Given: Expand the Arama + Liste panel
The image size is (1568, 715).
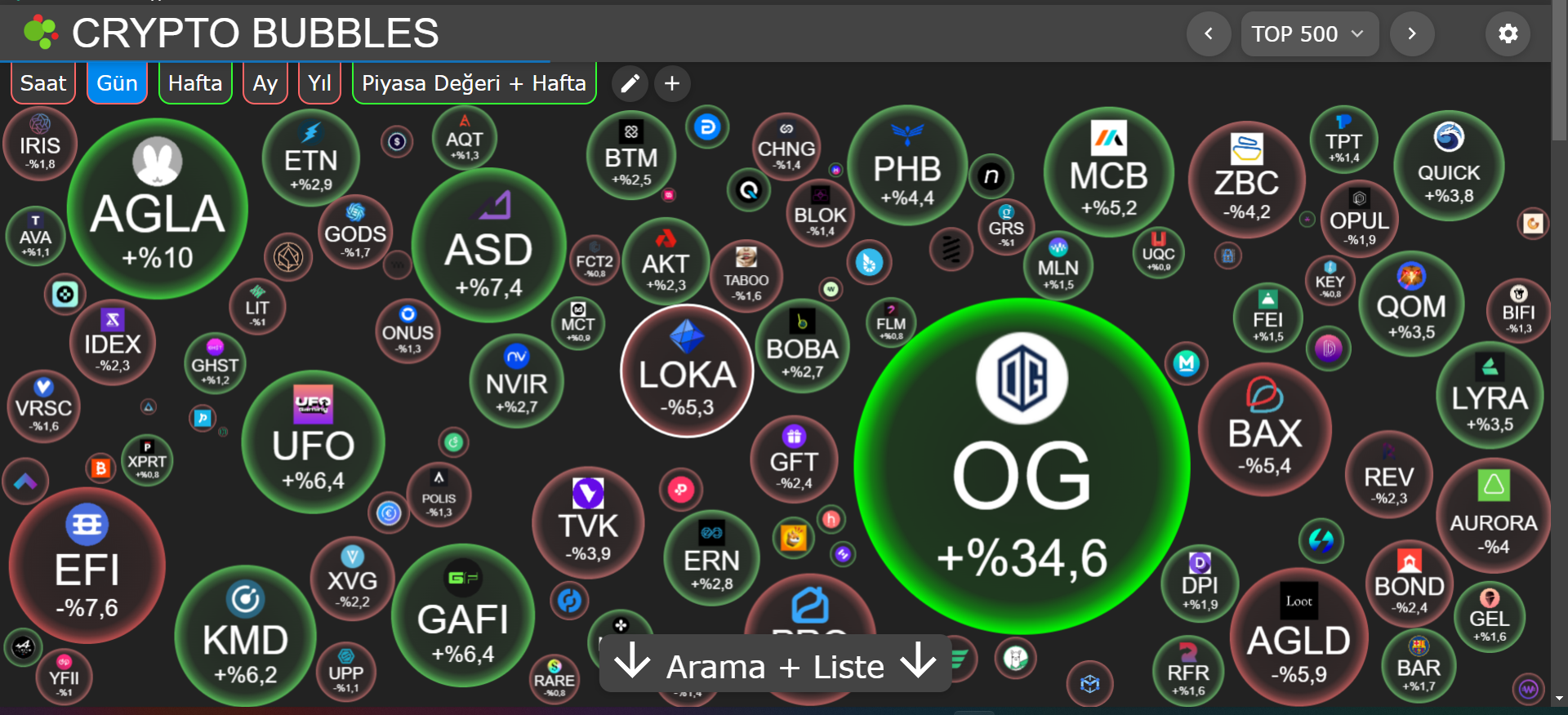Looking at the screenshot, I should [775, 666].
